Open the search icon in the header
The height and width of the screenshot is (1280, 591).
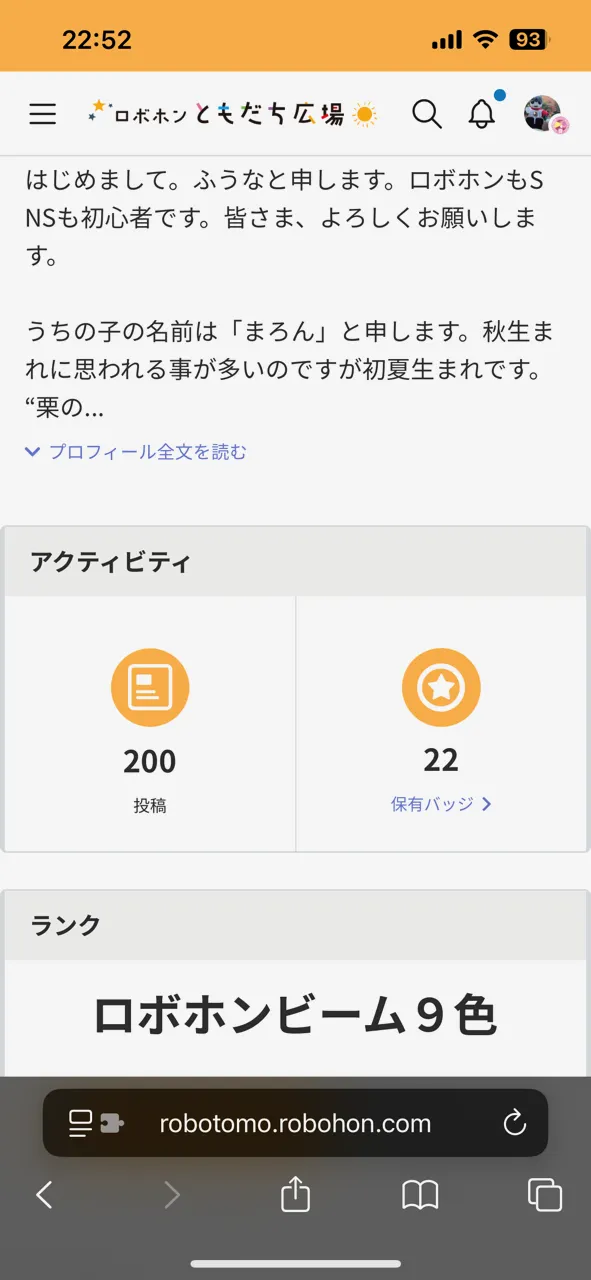pos(427,114)
